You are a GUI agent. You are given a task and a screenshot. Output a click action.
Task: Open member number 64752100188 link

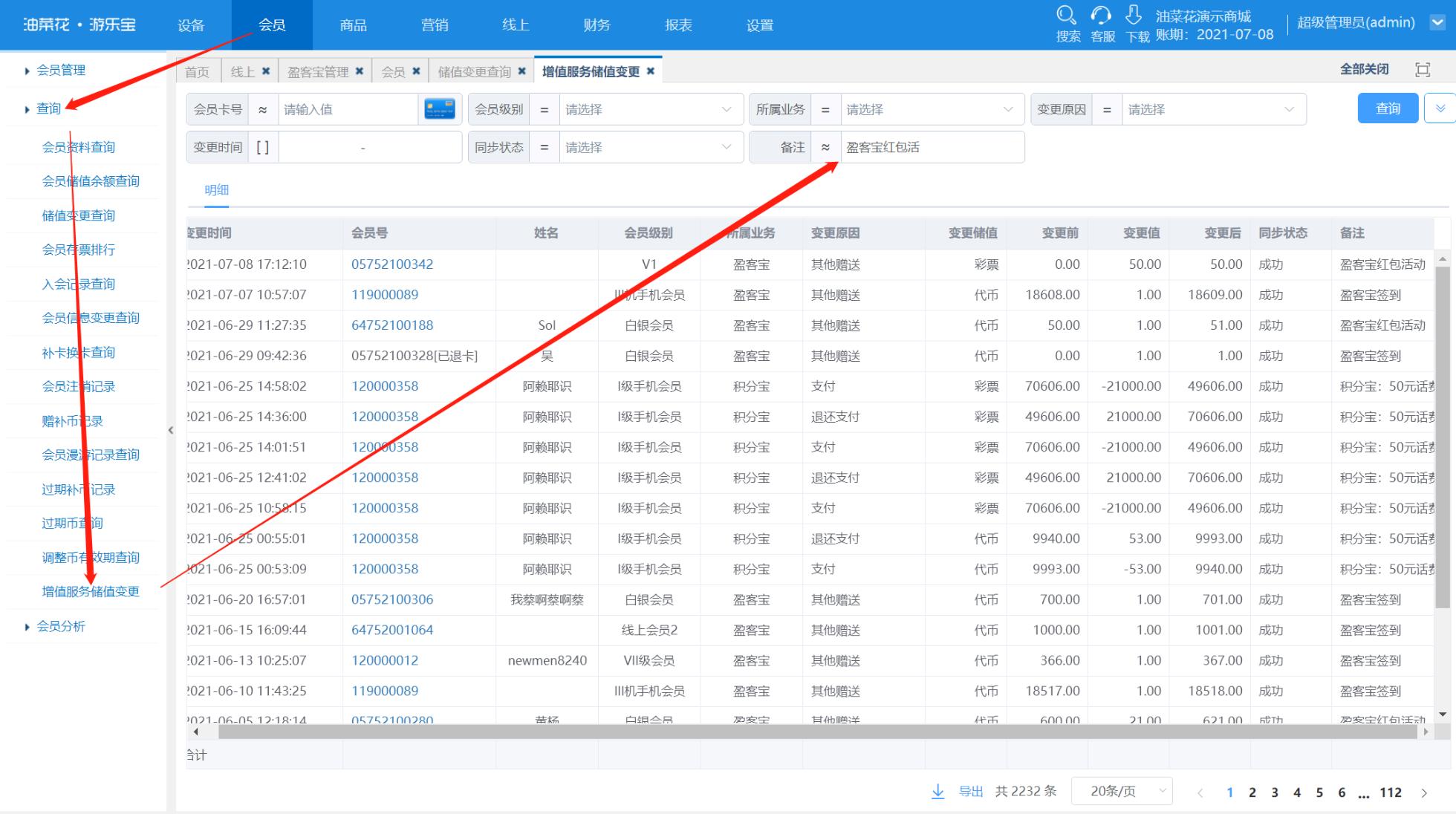[392, 325]
